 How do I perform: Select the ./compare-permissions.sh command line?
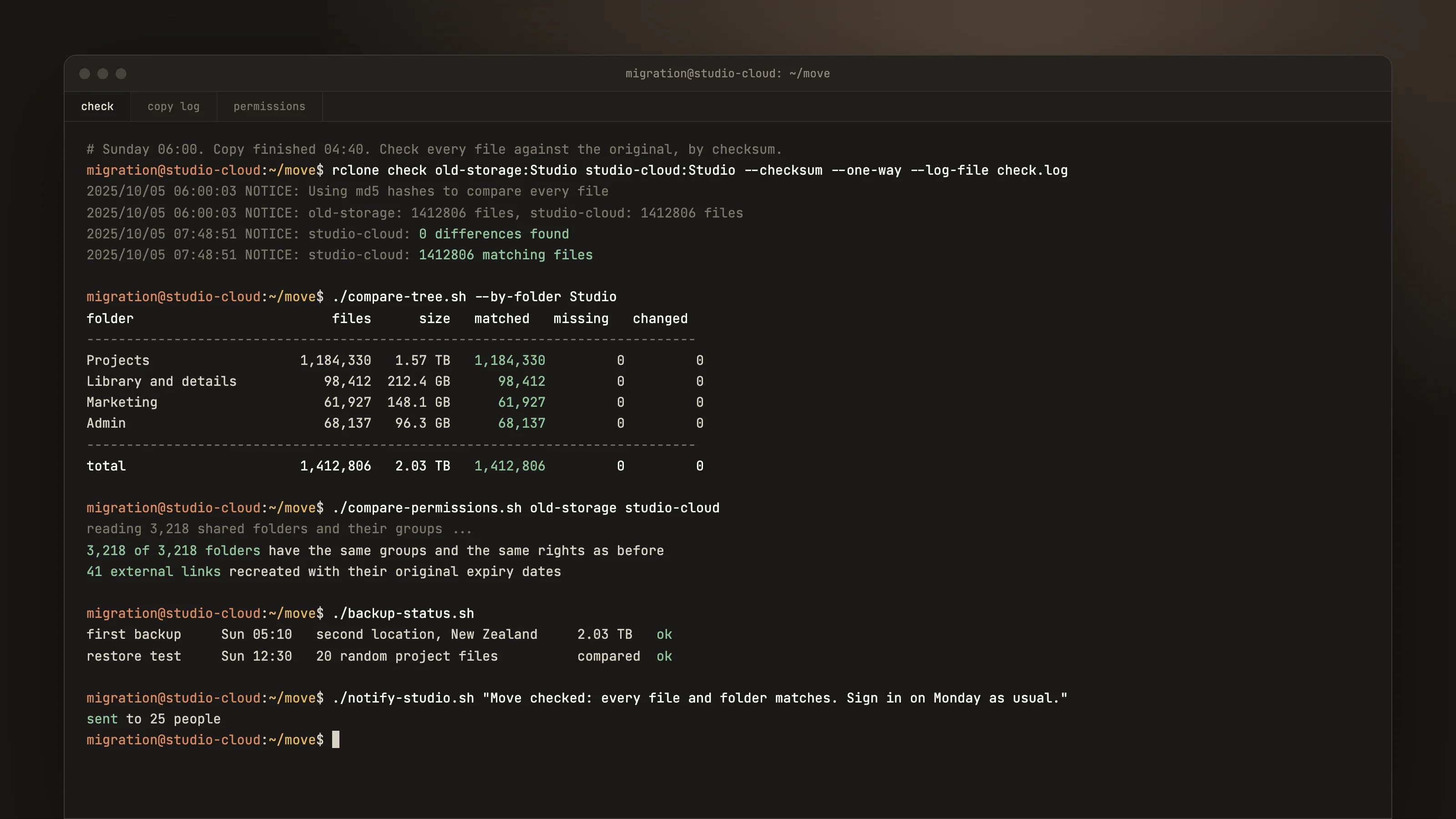[x=403, y=508]
